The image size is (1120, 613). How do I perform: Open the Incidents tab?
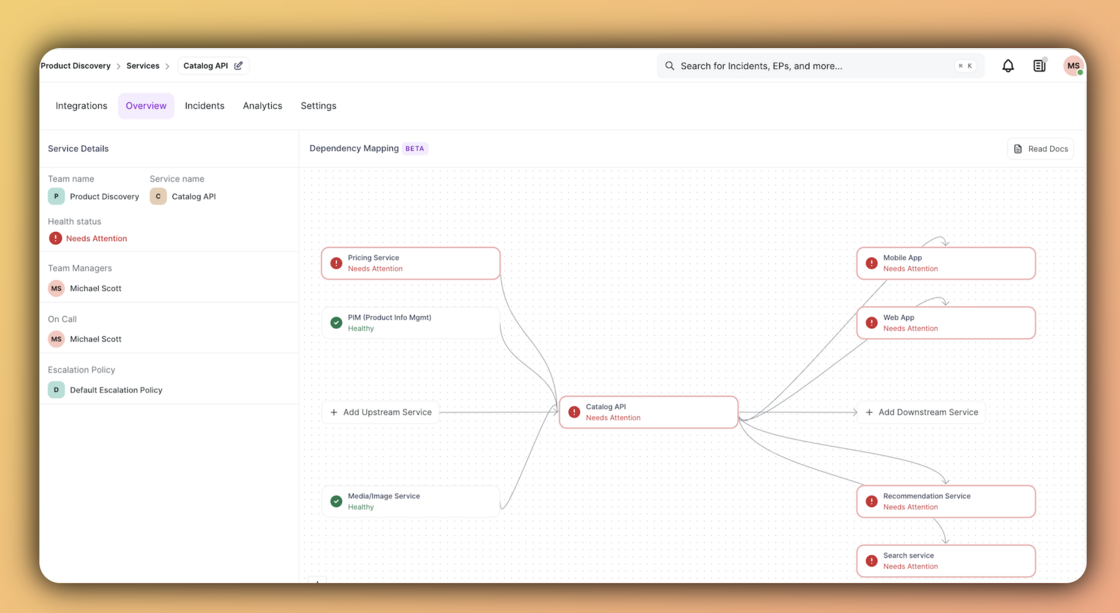click(x=204, y=106)
